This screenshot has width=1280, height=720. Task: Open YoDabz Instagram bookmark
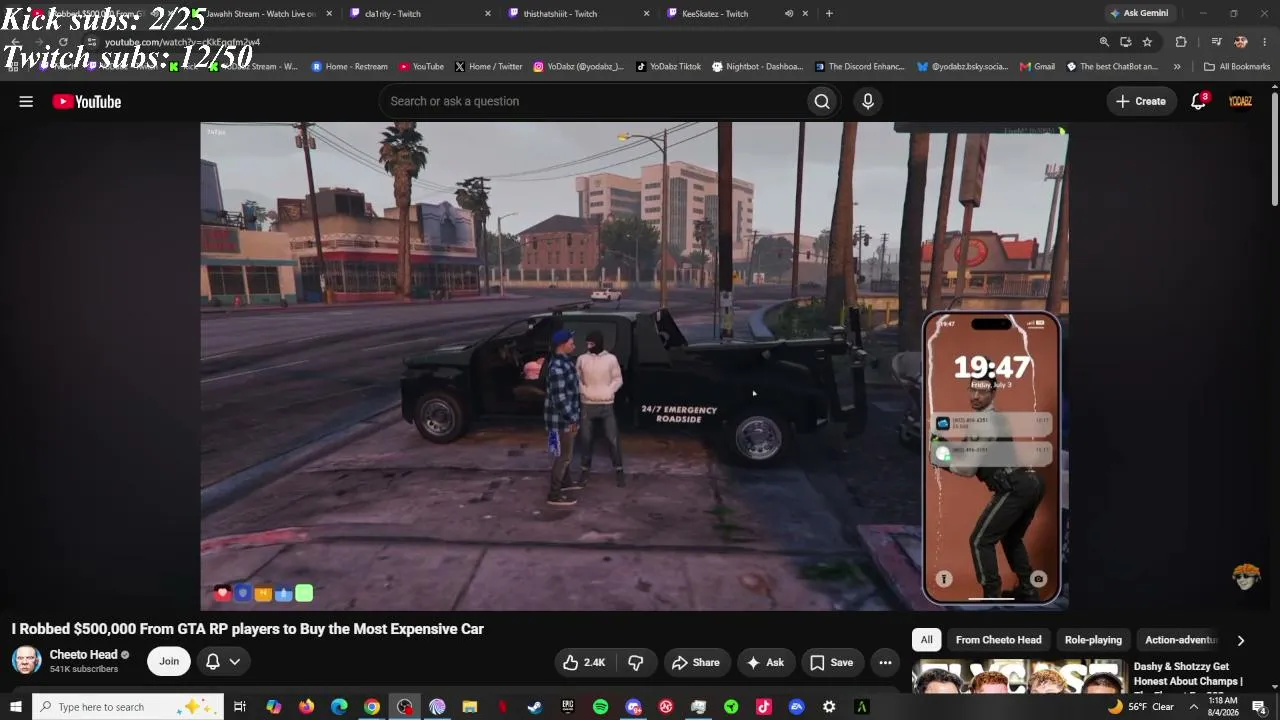(578, 67)
